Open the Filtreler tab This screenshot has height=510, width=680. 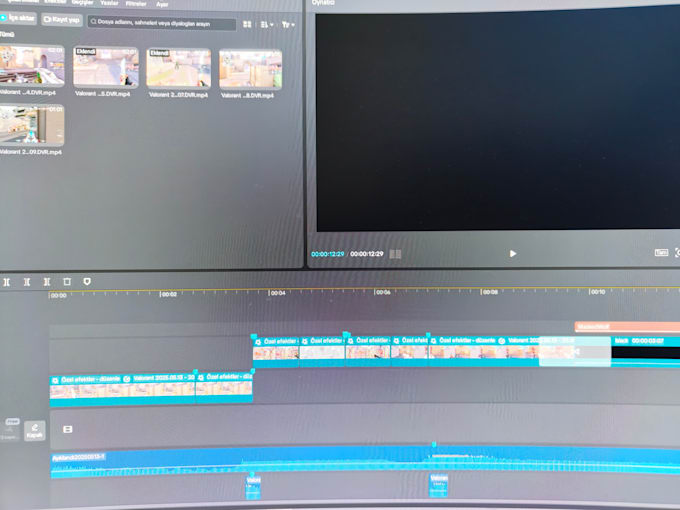pyautogui.click(x=136, y=3)
